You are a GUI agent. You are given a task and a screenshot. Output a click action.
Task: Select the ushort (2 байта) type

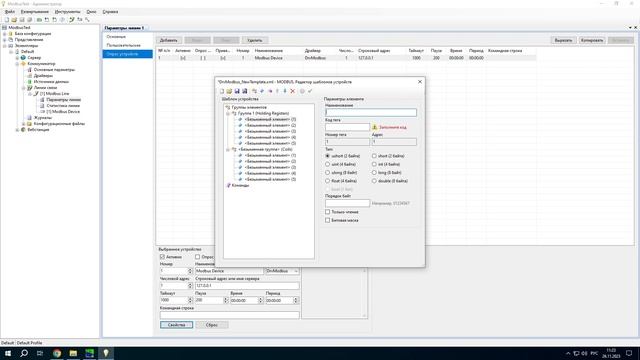(x=327, y=156)
